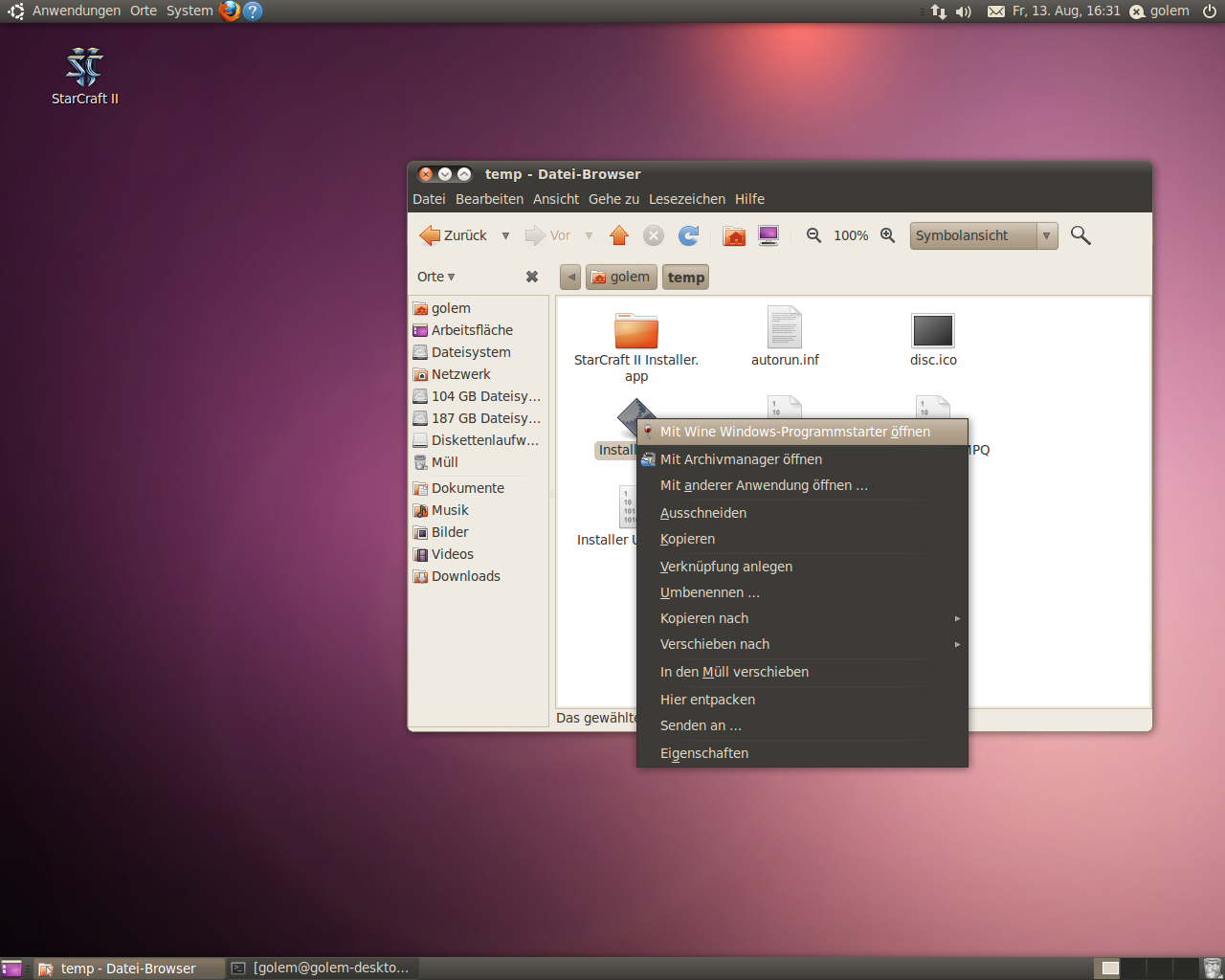1225x980 pixels.
Task: Click the Home folder icon in the toolbar
Action: 733,235
